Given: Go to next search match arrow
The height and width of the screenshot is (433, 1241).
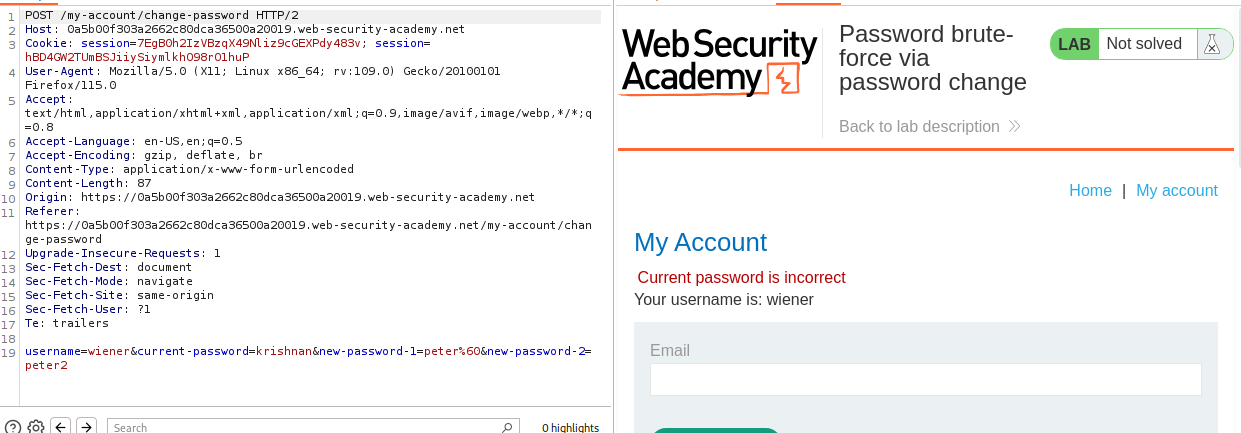Looking at the screenshot, I should (86, 427).
